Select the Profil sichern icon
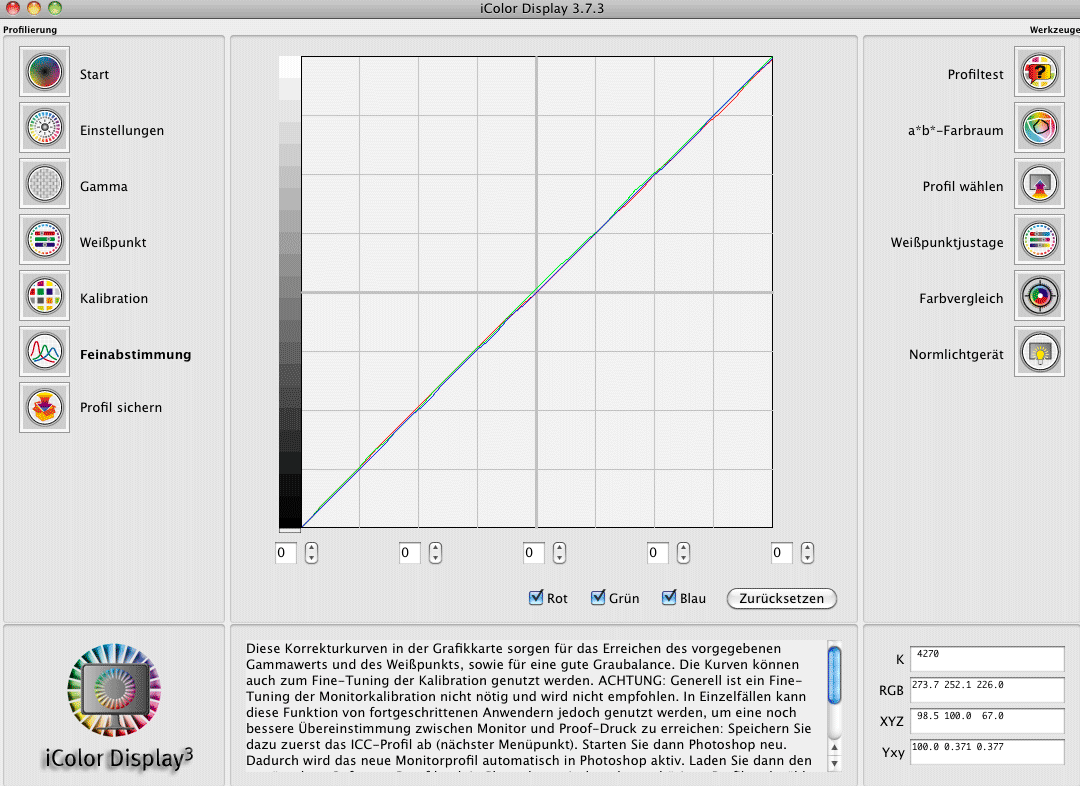The height and width of the screenshot is (786, 1080). click(x=44, y=408)
